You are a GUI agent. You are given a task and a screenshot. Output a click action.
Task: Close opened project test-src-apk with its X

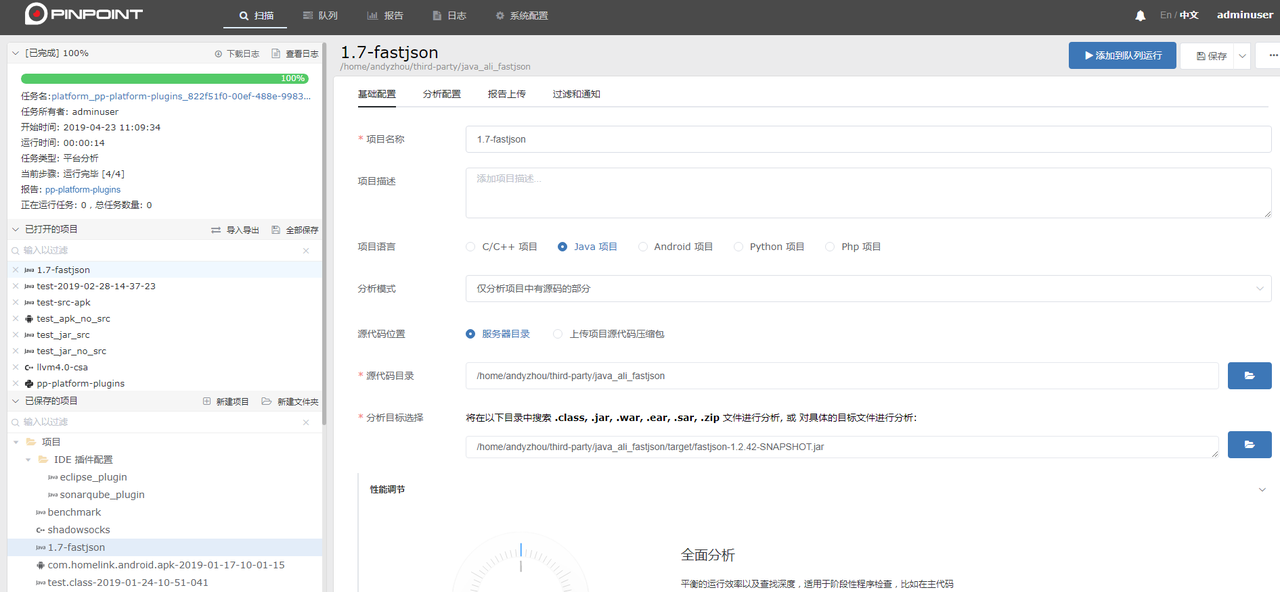[15, 302]
